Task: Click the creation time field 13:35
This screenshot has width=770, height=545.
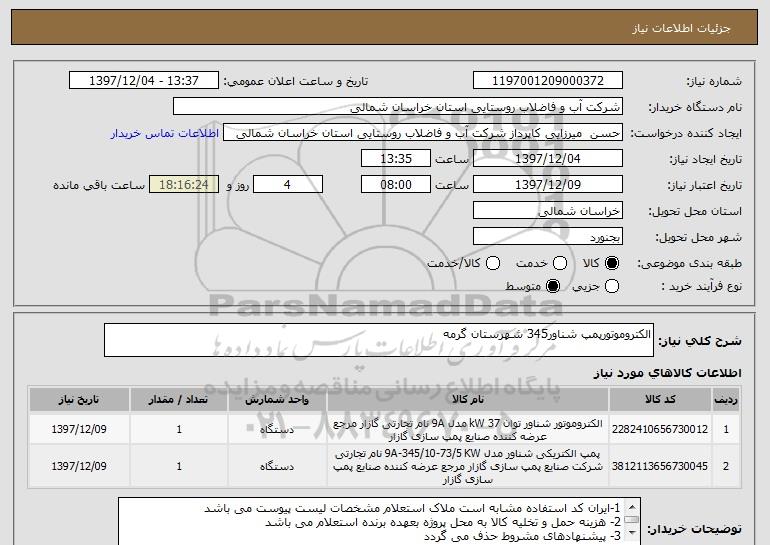Action: 396,159
